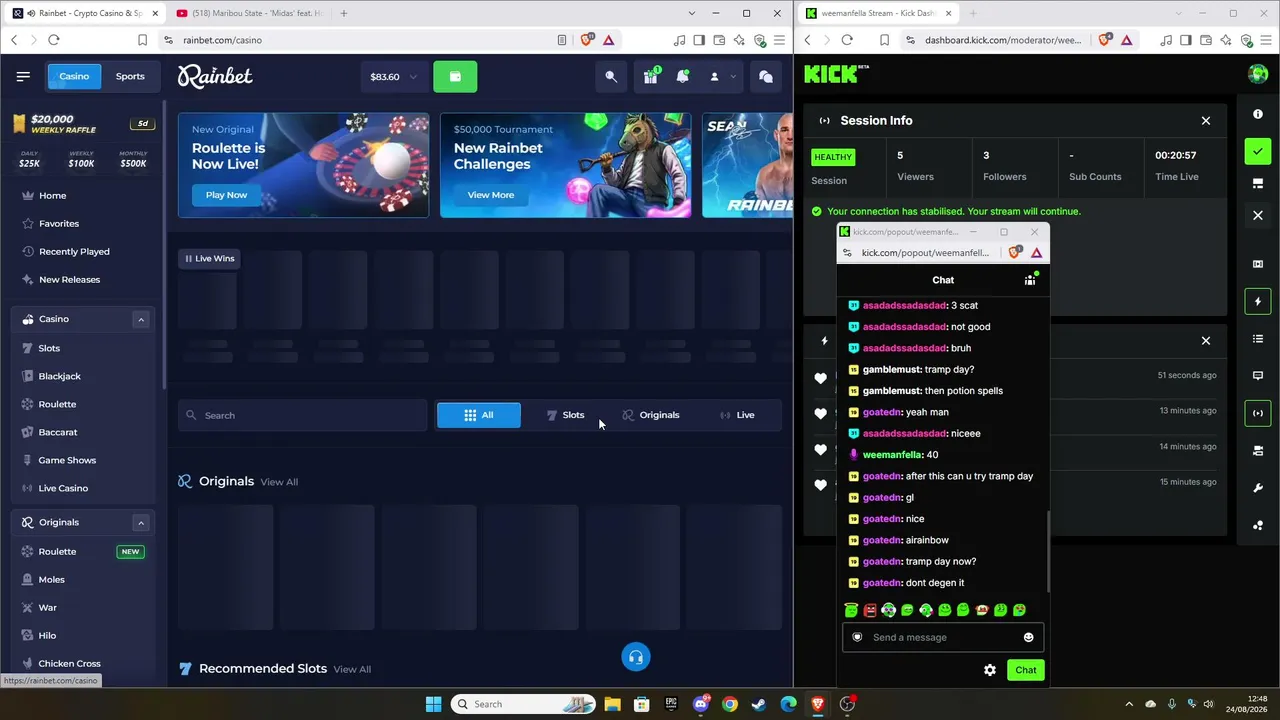Show hidden system tray icons

(x=1129, y=704)
